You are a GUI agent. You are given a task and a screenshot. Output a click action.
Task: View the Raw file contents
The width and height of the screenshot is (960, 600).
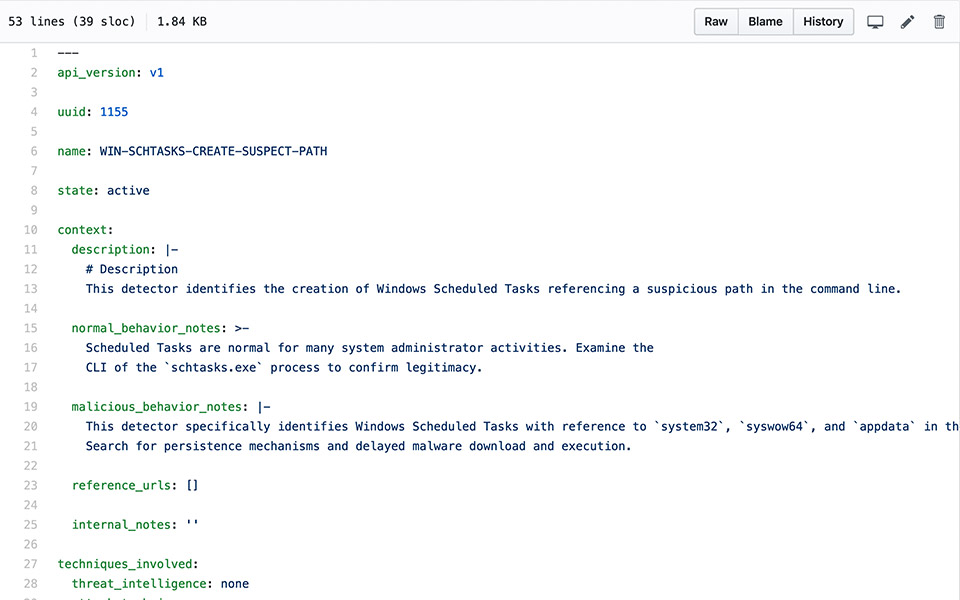click(716, 22)
